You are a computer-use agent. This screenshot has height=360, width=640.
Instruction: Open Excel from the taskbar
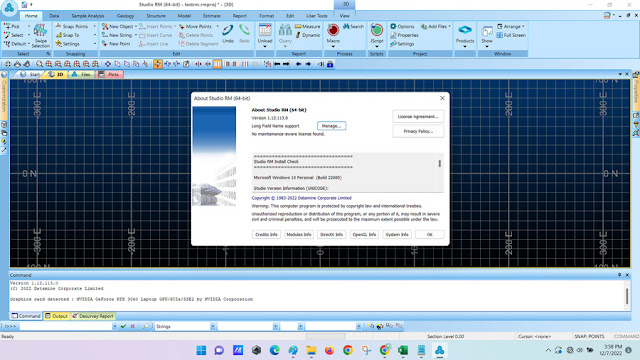(403, 350)
